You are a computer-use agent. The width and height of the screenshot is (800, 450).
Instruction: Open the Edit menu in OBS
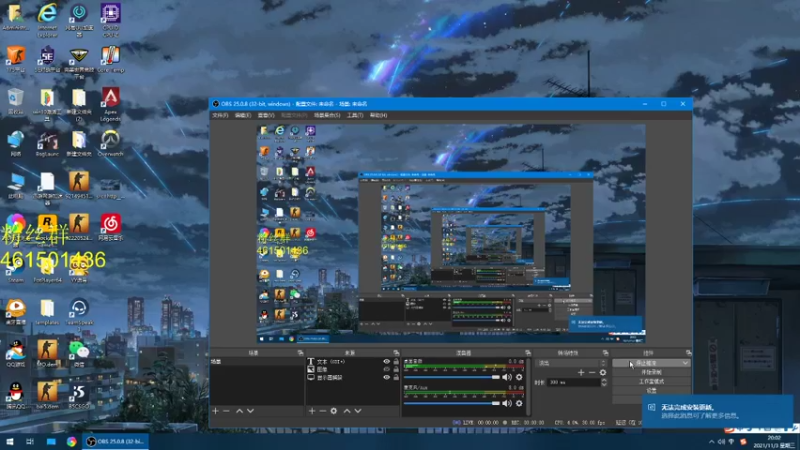click(x=243, y=115)
